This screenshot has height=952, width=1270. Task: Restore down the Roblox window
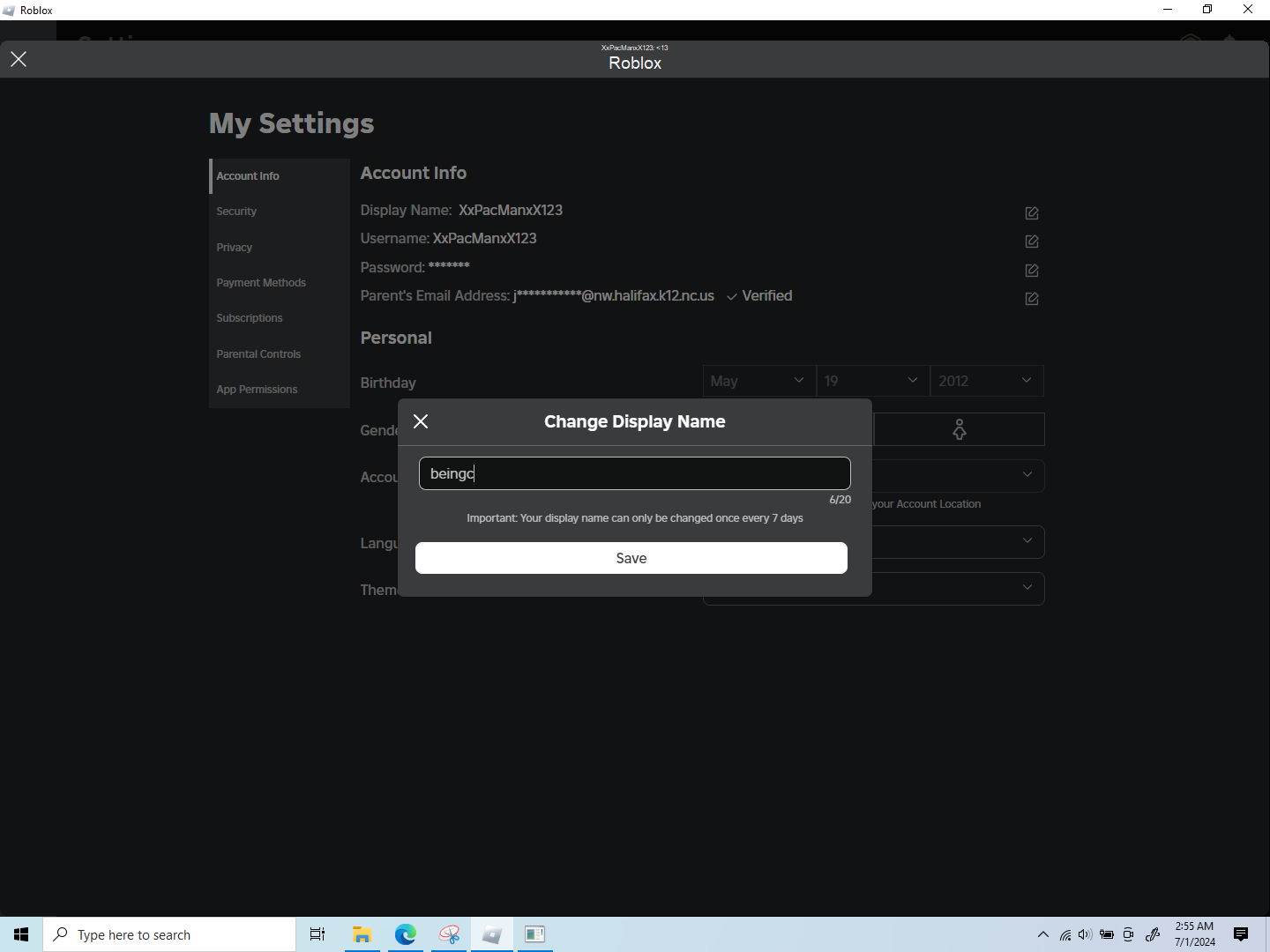[1207, 10]
